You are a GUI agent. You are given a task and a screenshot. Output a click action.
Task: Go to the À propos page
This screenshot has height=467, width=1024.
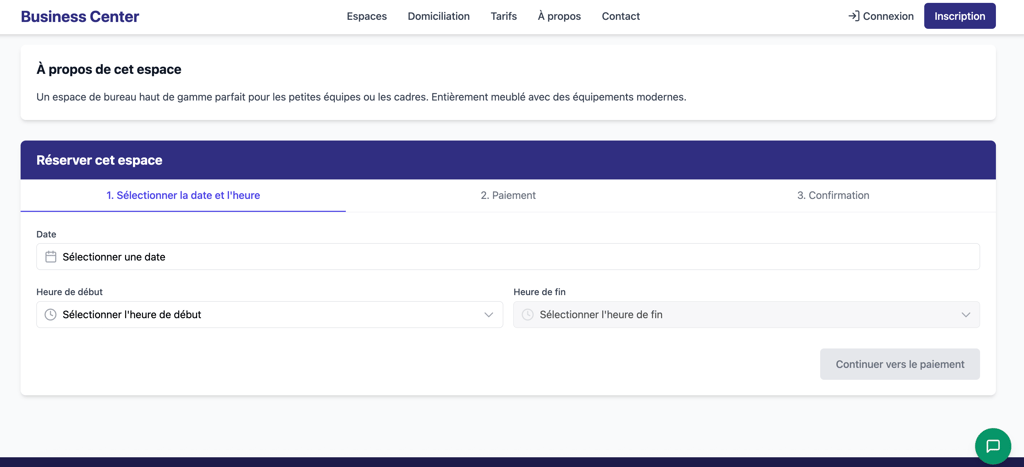(x=559, y=16)
